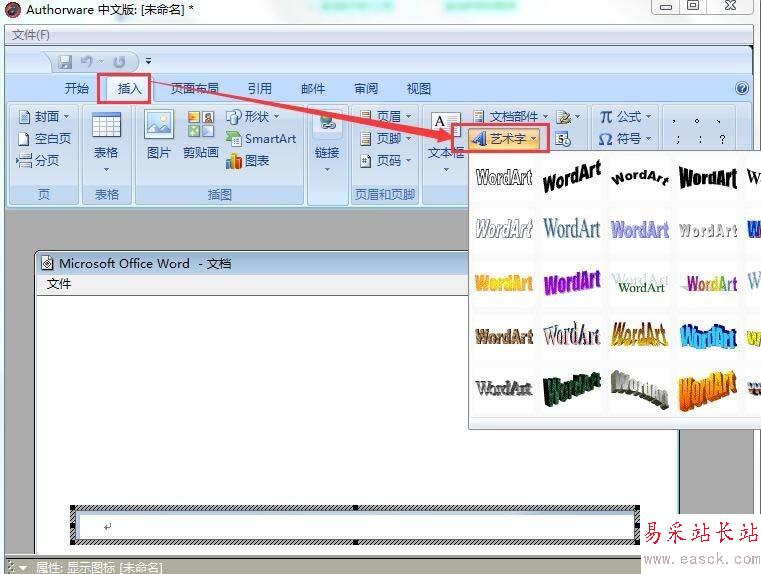The height and width of the screenshot is (574, 761).
Task: Insert a 图片 picture
Action: point(159,135)
